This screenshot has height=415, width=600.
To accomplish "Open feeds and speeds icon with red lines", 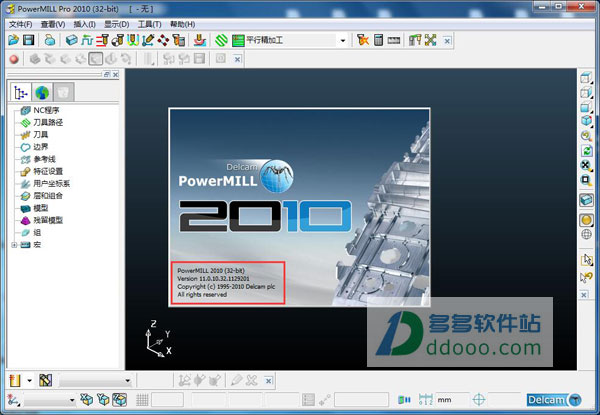I will pos(102,40).
